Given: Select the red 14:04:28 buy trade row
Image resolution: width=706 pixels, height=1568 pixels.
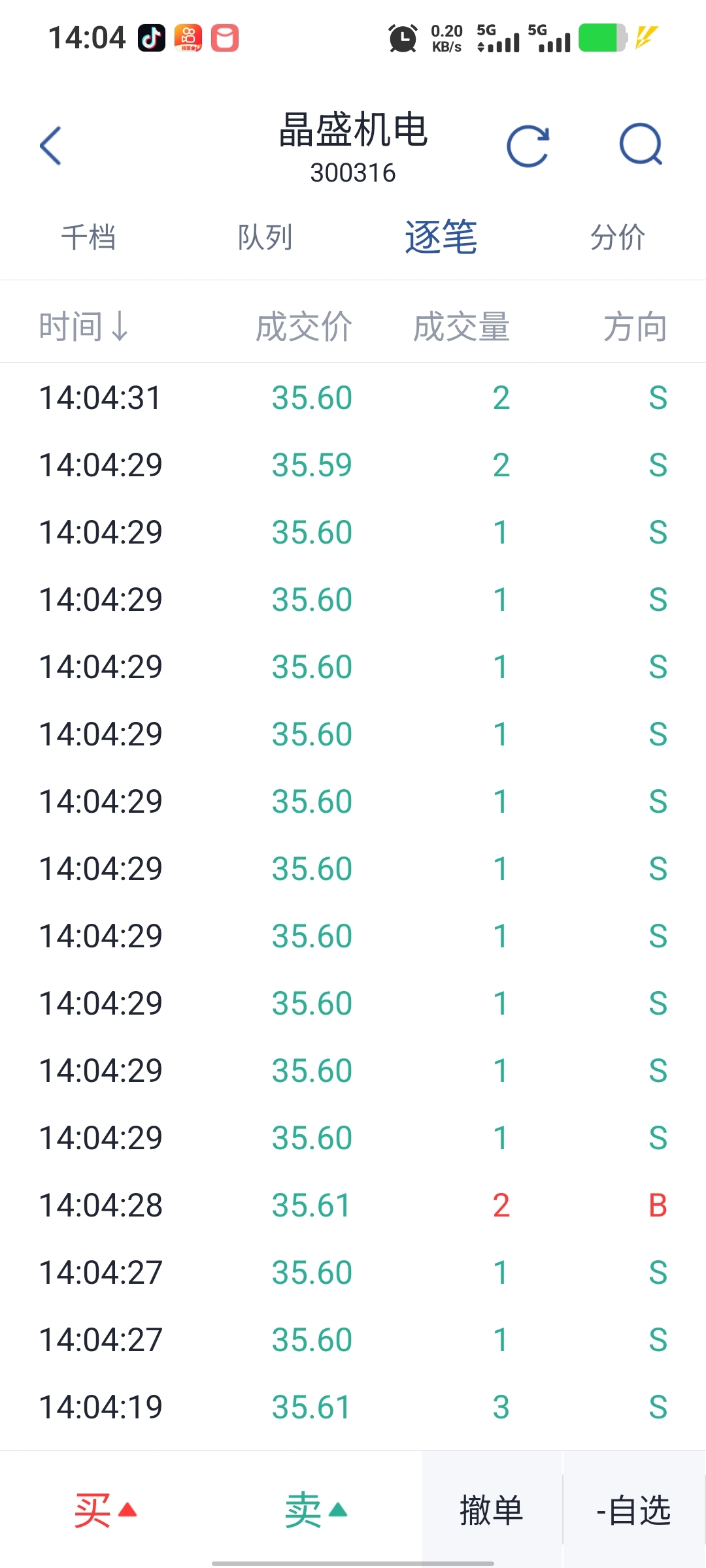Looking at the screenshot, I should click(353, 1205).
